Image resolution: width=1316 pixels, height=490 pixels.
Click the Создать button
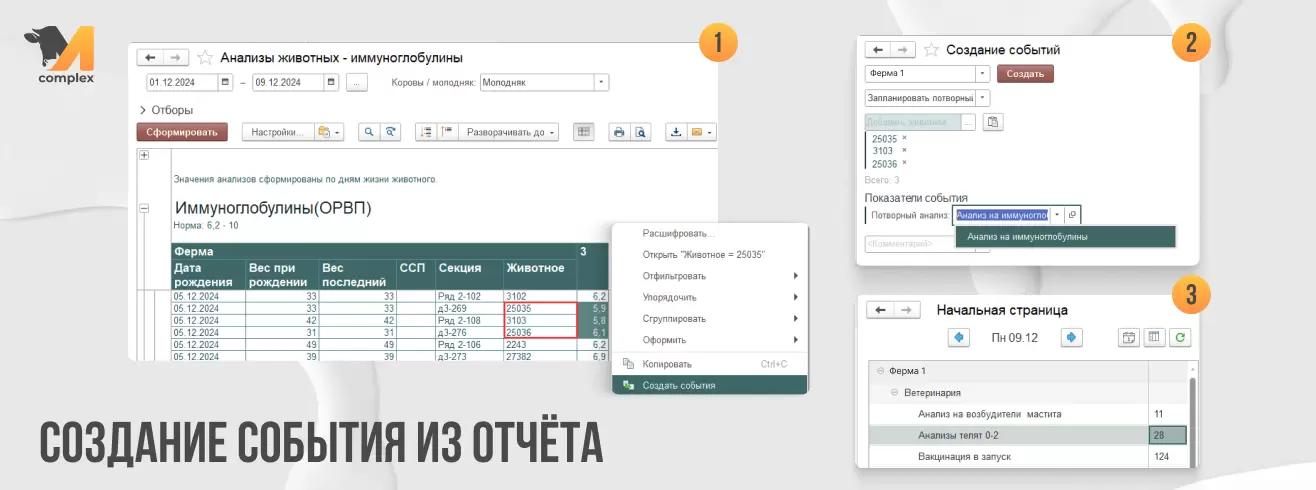coord(1025,74)
